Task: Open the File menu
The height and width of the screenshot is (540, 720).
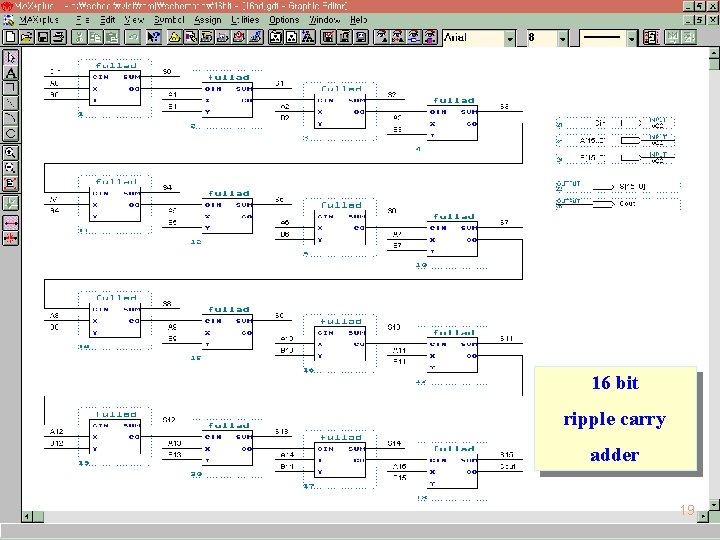Action: (x=83, y=20)
